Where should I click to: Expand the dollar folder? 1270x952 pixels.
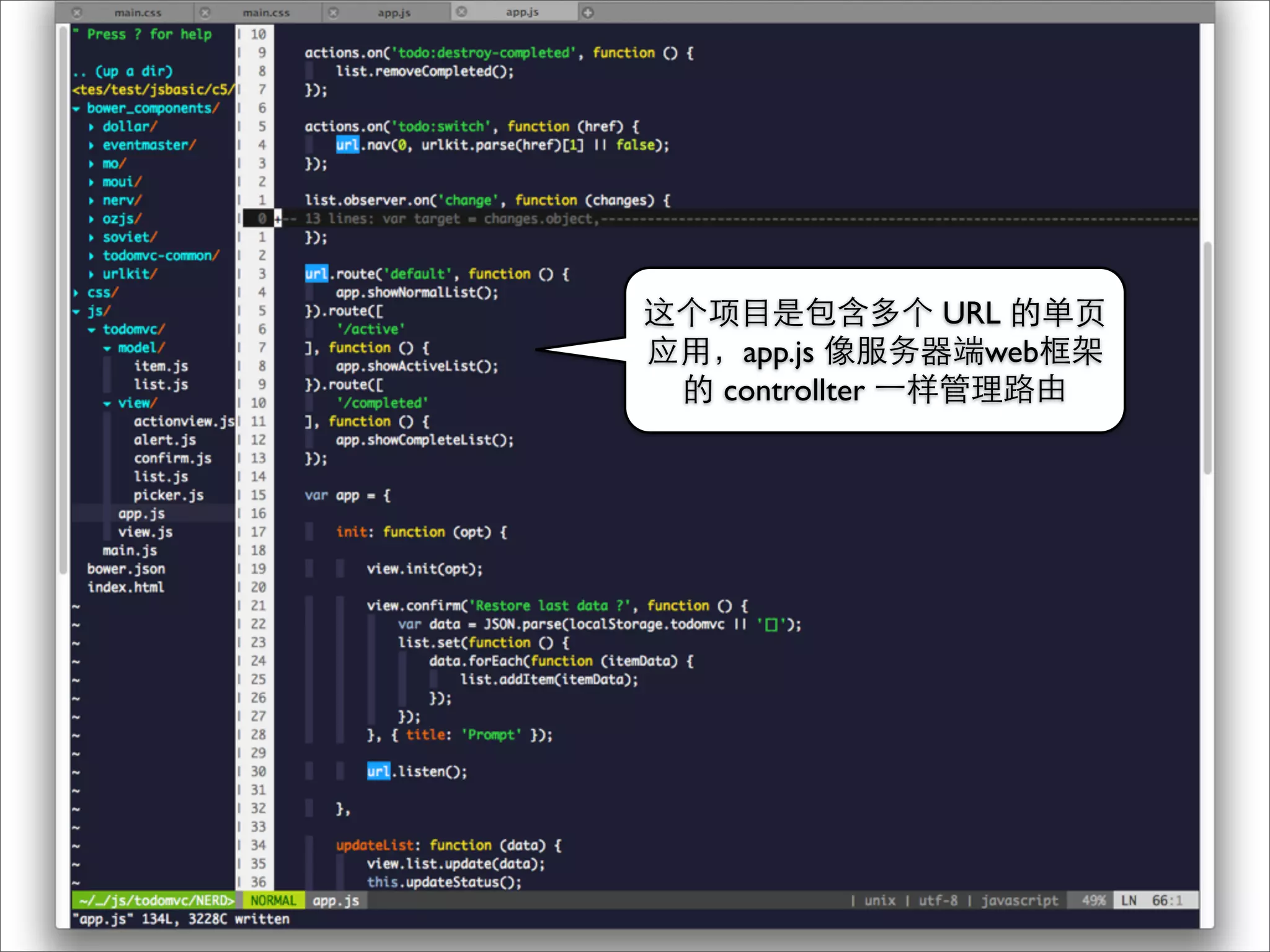[92, 127]
